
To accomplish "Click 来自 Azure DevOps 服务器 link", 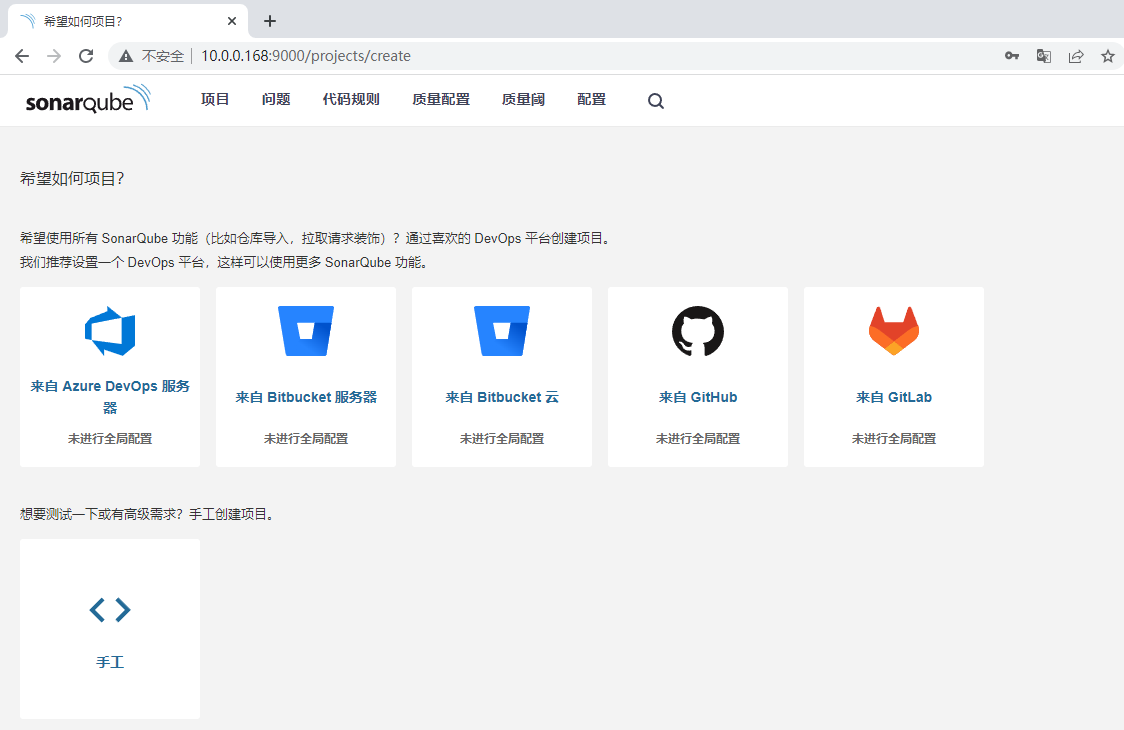I will [110, 397].
